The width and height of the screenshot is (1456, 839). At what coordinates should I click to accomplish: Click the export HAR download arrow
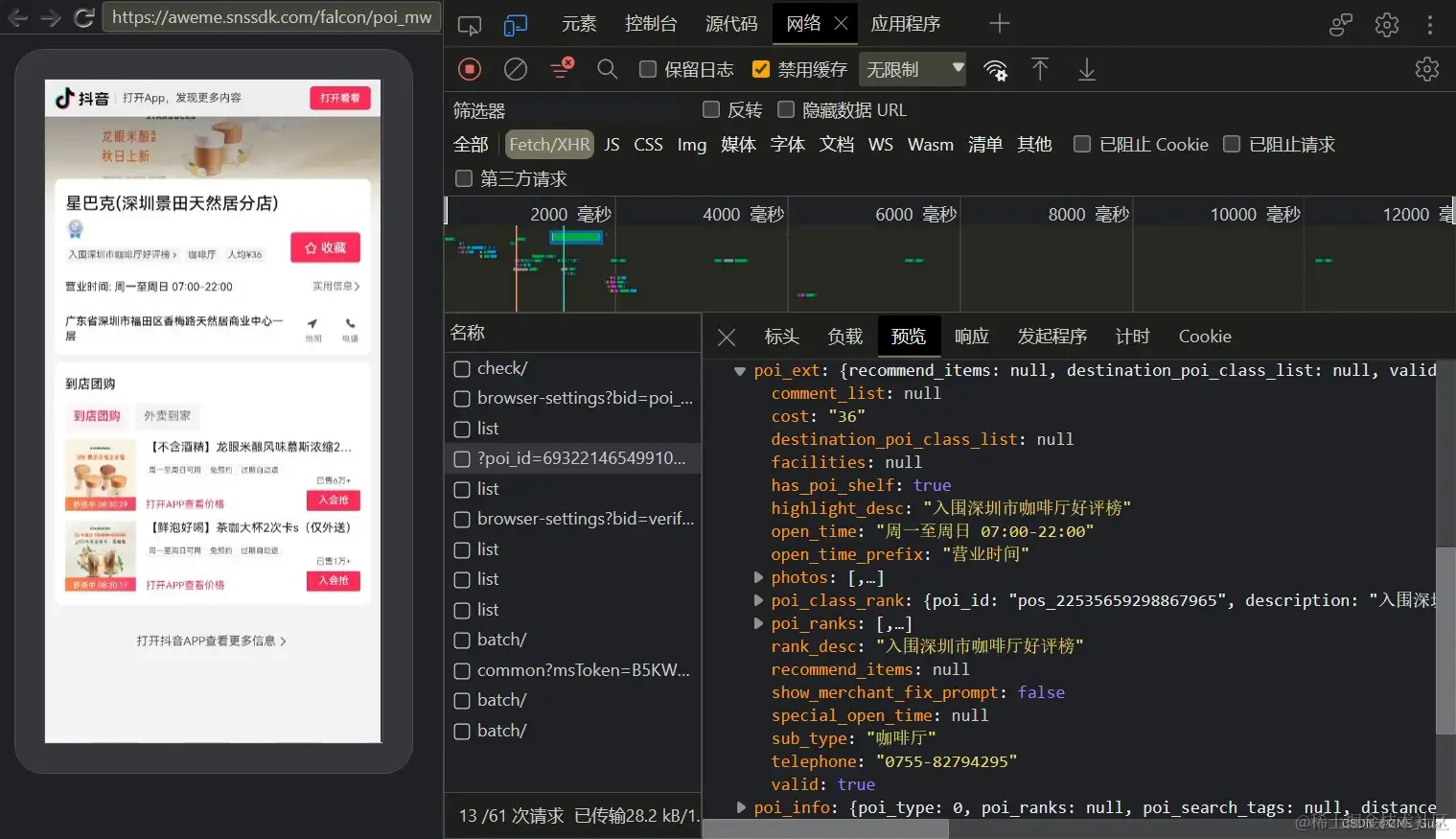pyautogui.click(x=1086, y=69)
